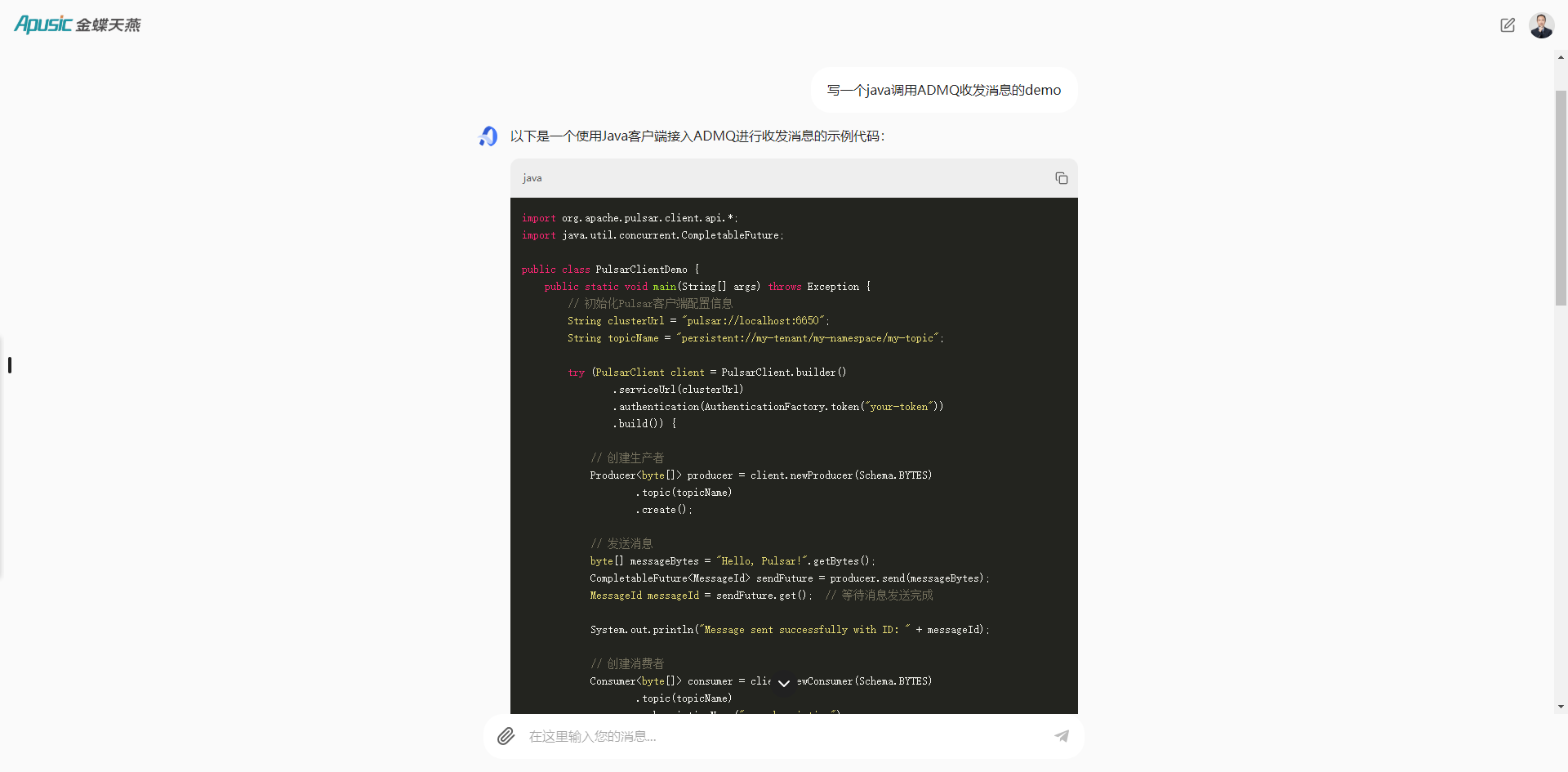The height and width of the screenshot is (772, 1568).
Task: Click the assistant avatar beside the reply
Action: pos(488,136)
